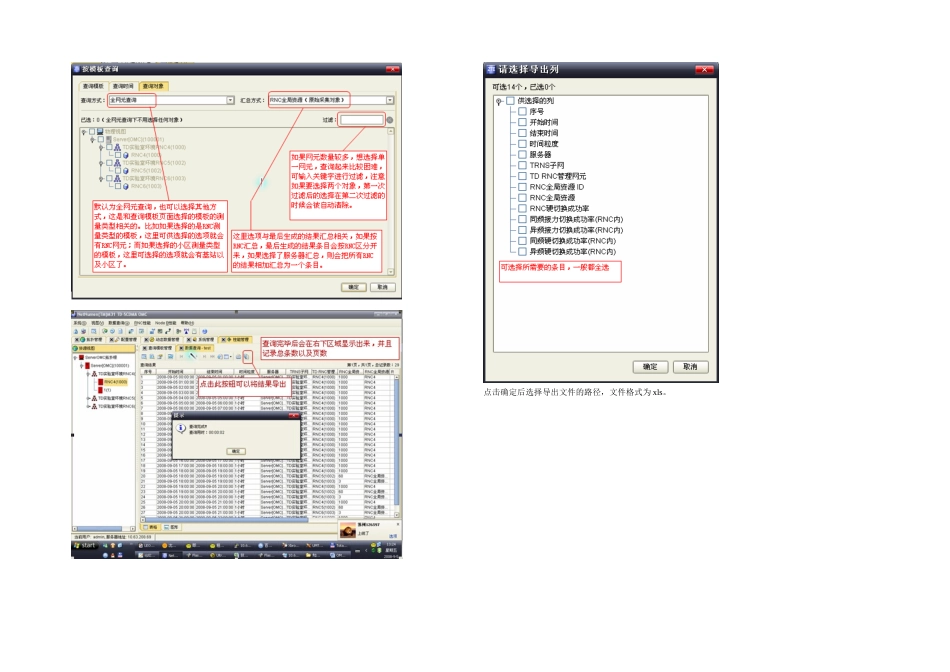Screen dimensions: 950x672
Task: Click 确定 in the 提示 message box
Action: [x=236, y=451]
